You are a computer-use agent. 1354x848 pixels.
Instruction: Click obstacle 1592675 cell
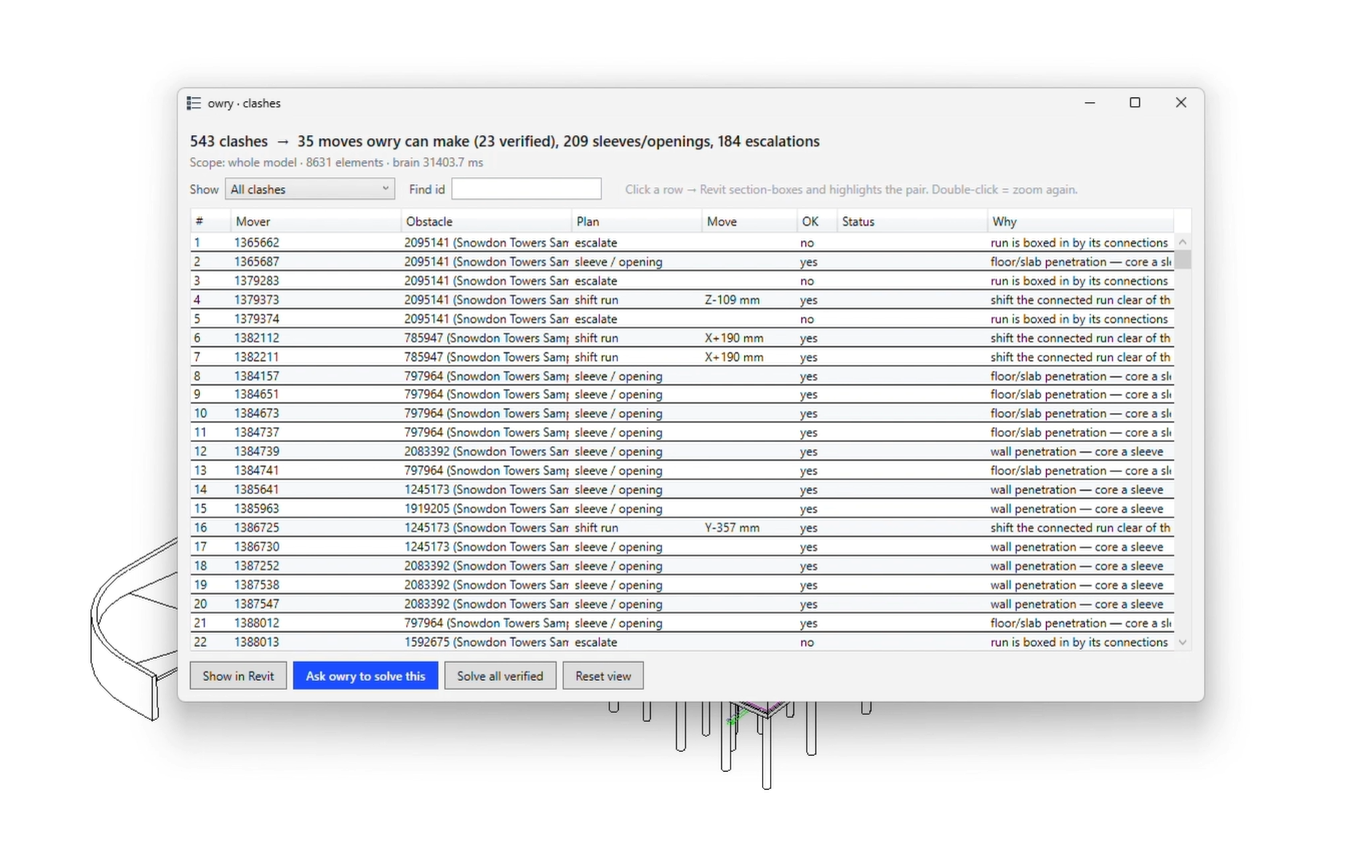486,643
